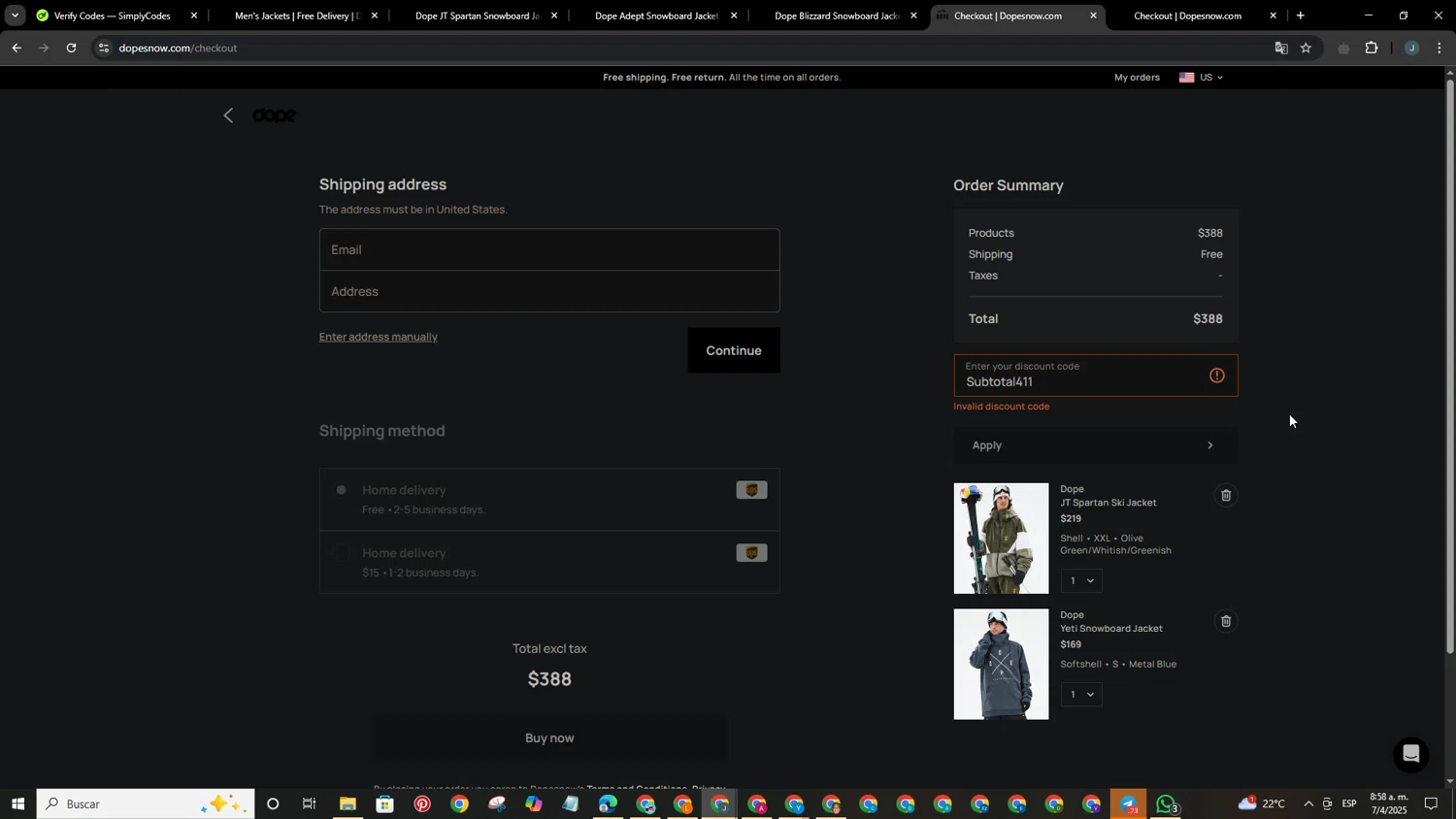The image size is (1456, 819).
Task: Launch Pinterest from the taskbar
Action: coord(422,803)
